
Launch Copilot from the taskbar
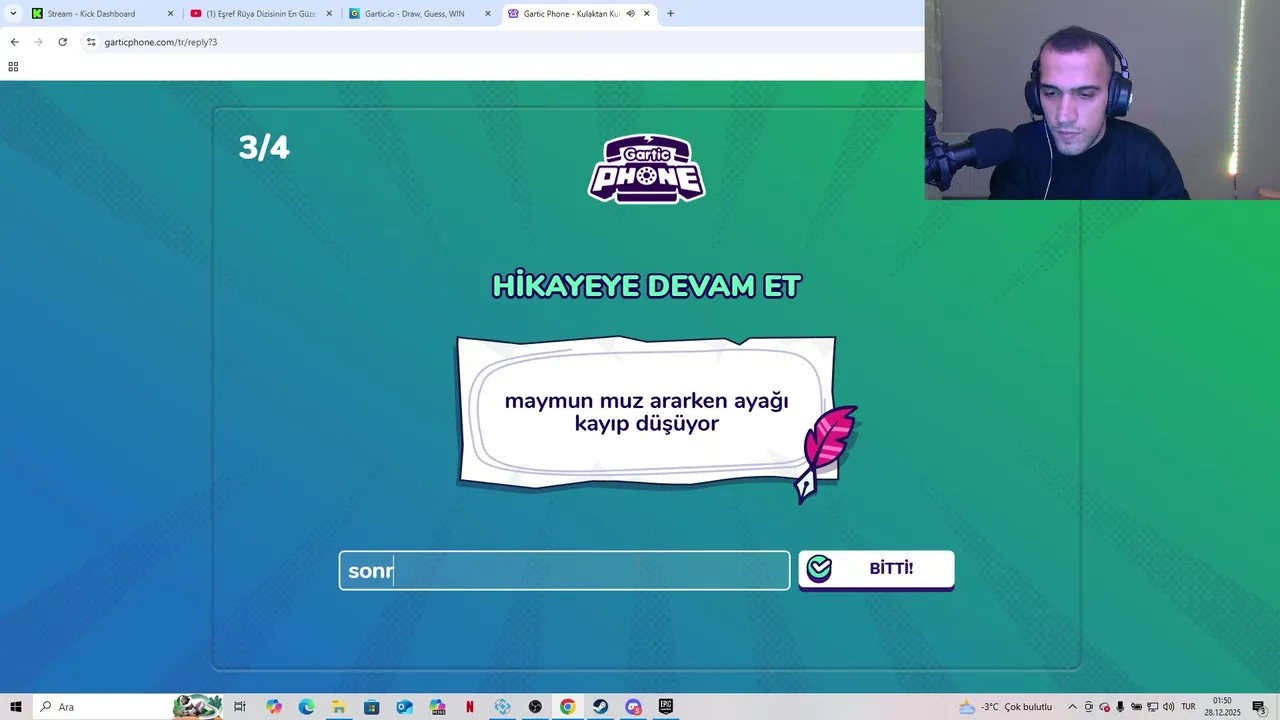pyautogui.click(x=274, y=707)
